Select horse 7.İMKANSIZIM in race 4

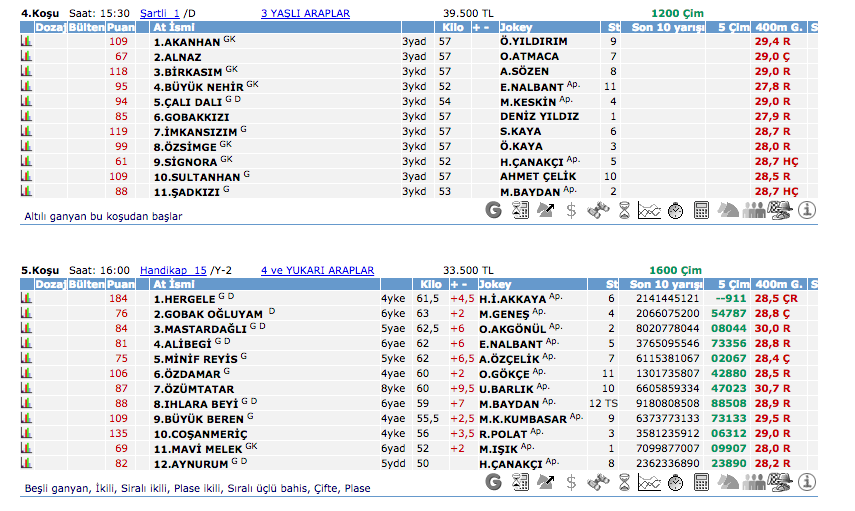tap(195, 132)
